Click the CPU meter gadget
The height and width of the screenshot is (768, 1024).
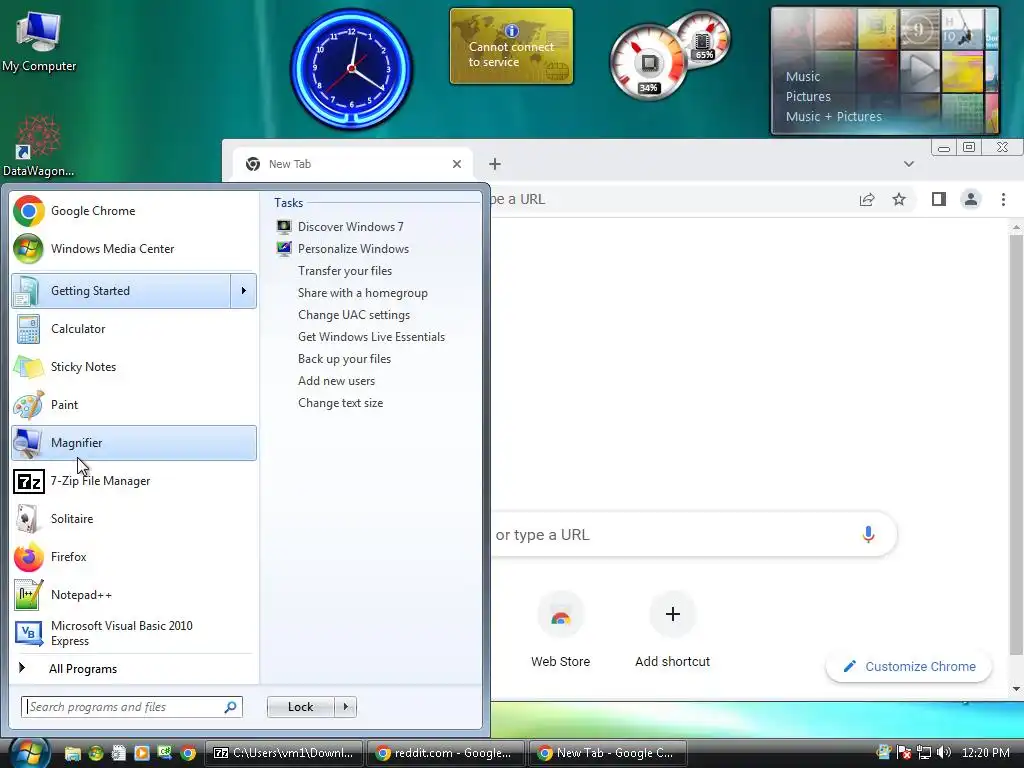click(x=649, y=63)
